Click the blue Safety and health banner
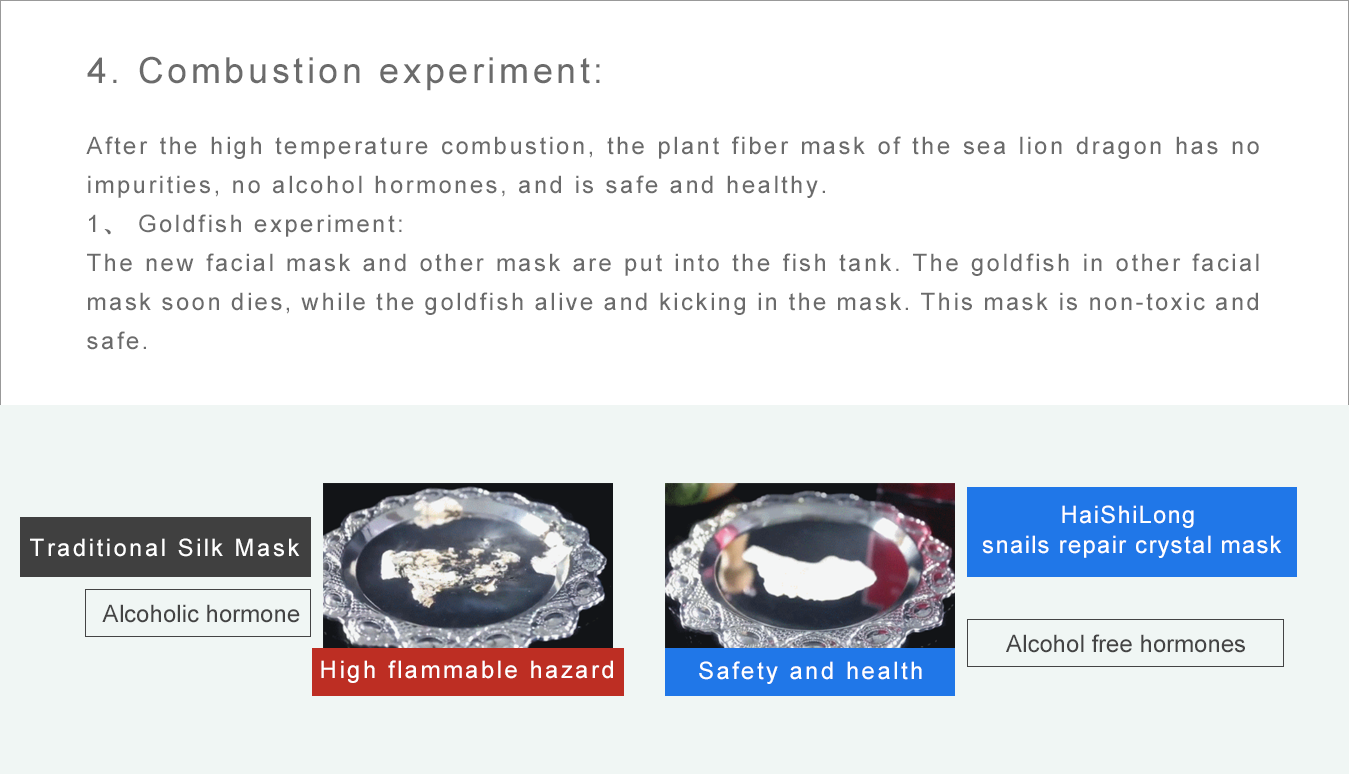 point(810,671)
